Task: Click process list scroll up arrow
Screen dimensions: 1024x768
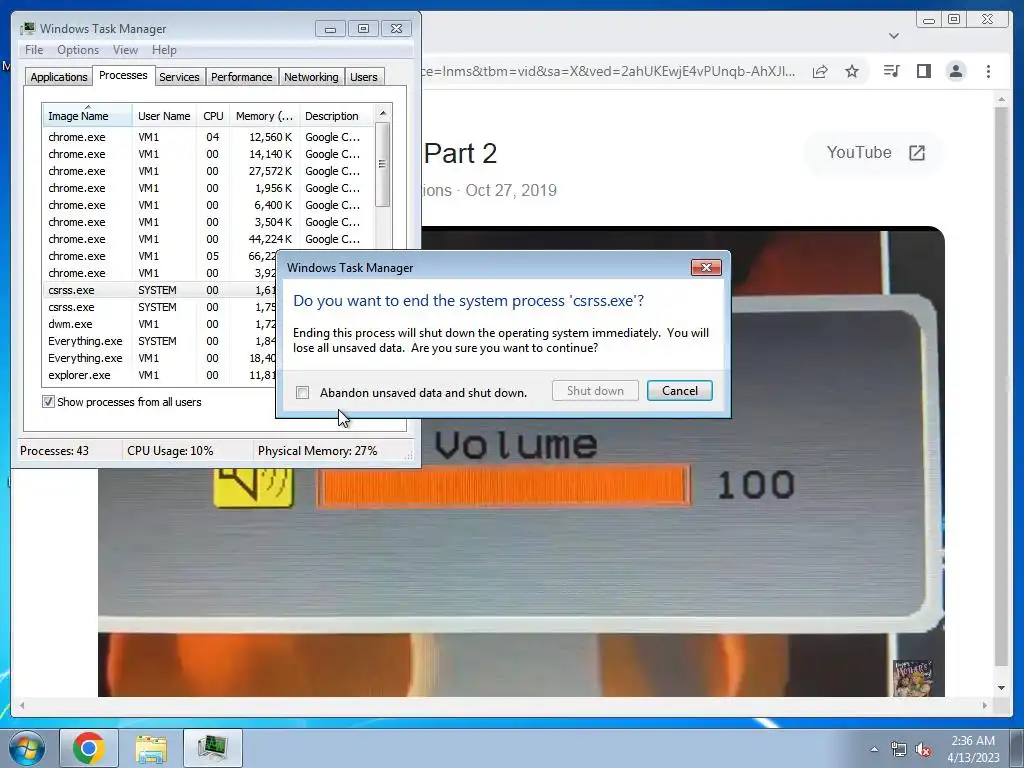Action: [x=383, y=113]
